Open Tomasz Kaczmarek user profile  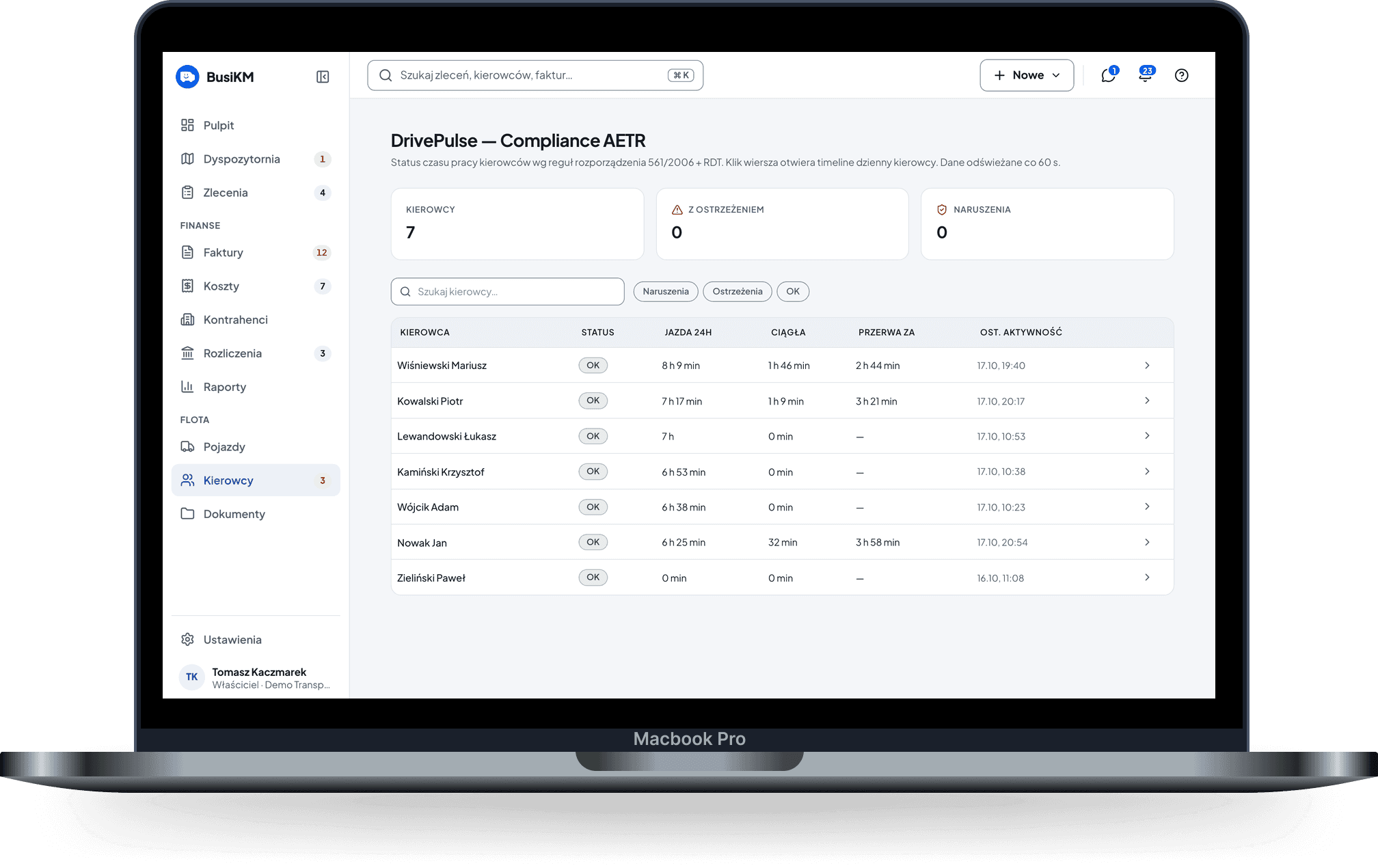click(256, 677)
